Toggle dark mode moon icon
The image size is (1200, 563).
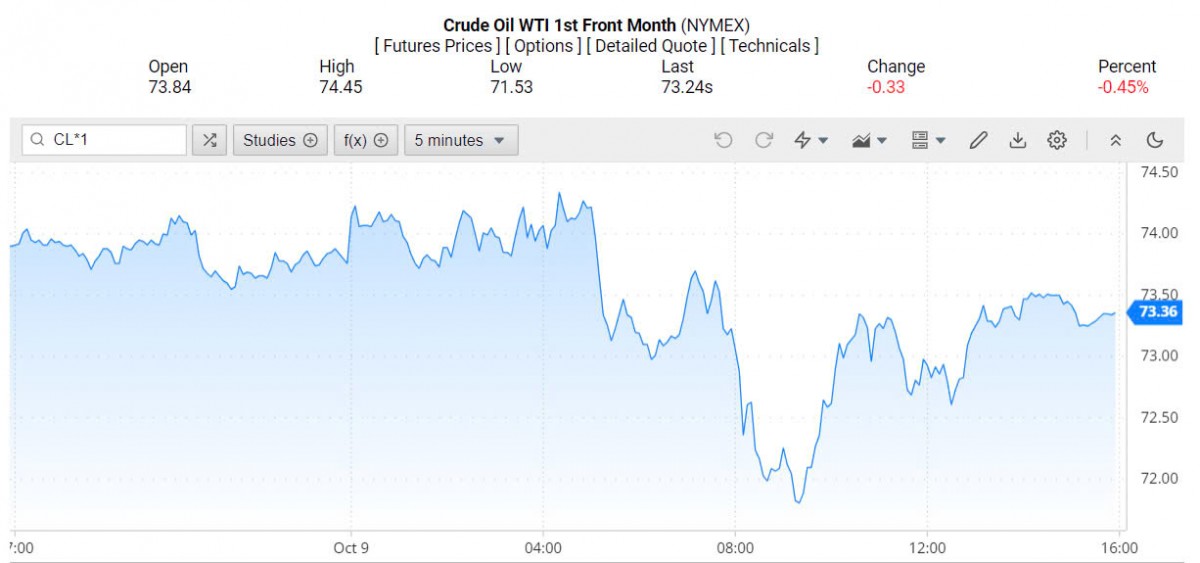pos(1155,140)
